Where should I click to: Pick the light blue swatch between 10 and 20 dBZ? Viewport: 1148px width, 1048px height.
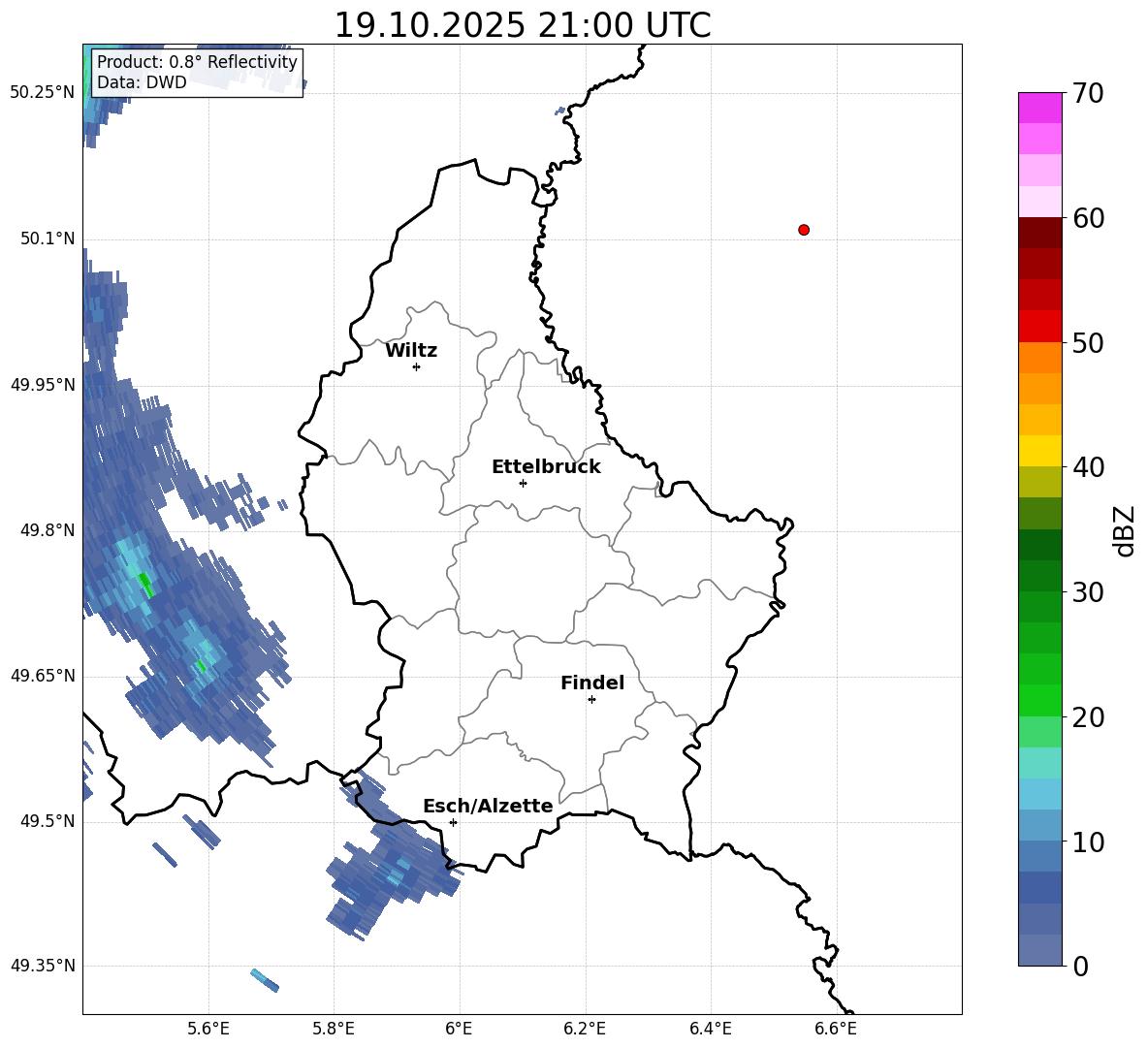point(1039,794)
